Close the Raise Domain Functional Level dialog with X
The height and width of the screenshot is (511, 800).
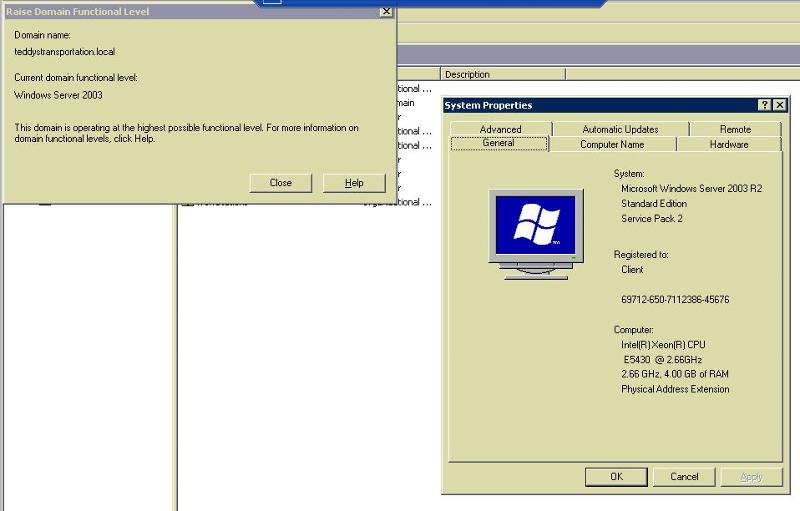point(386,11)
